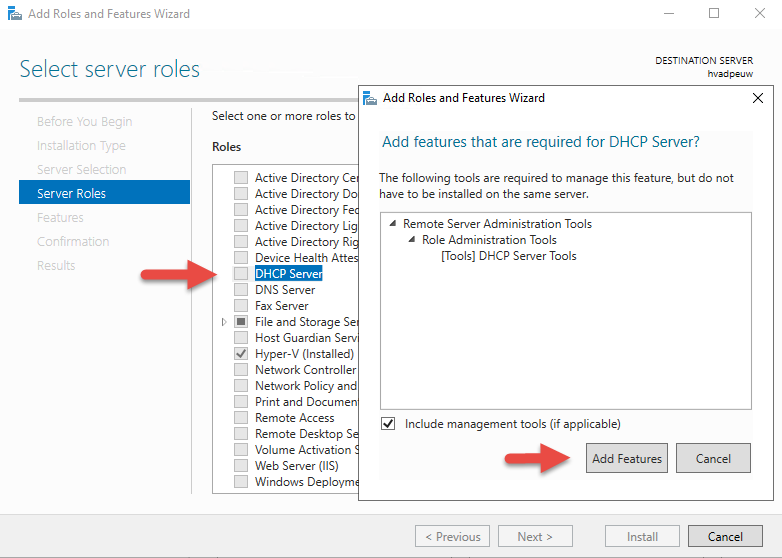Click the Install button

click(x=642, y=537)
